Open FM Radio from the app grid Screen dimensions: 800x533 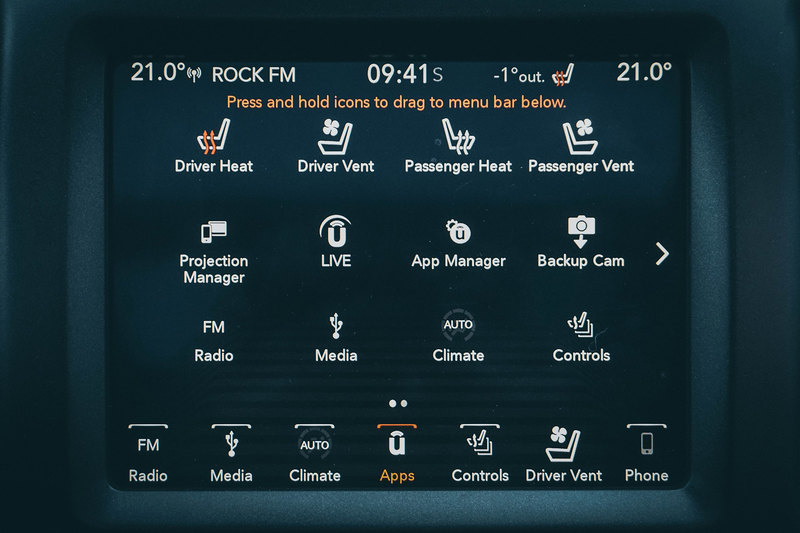coord(213,340)
